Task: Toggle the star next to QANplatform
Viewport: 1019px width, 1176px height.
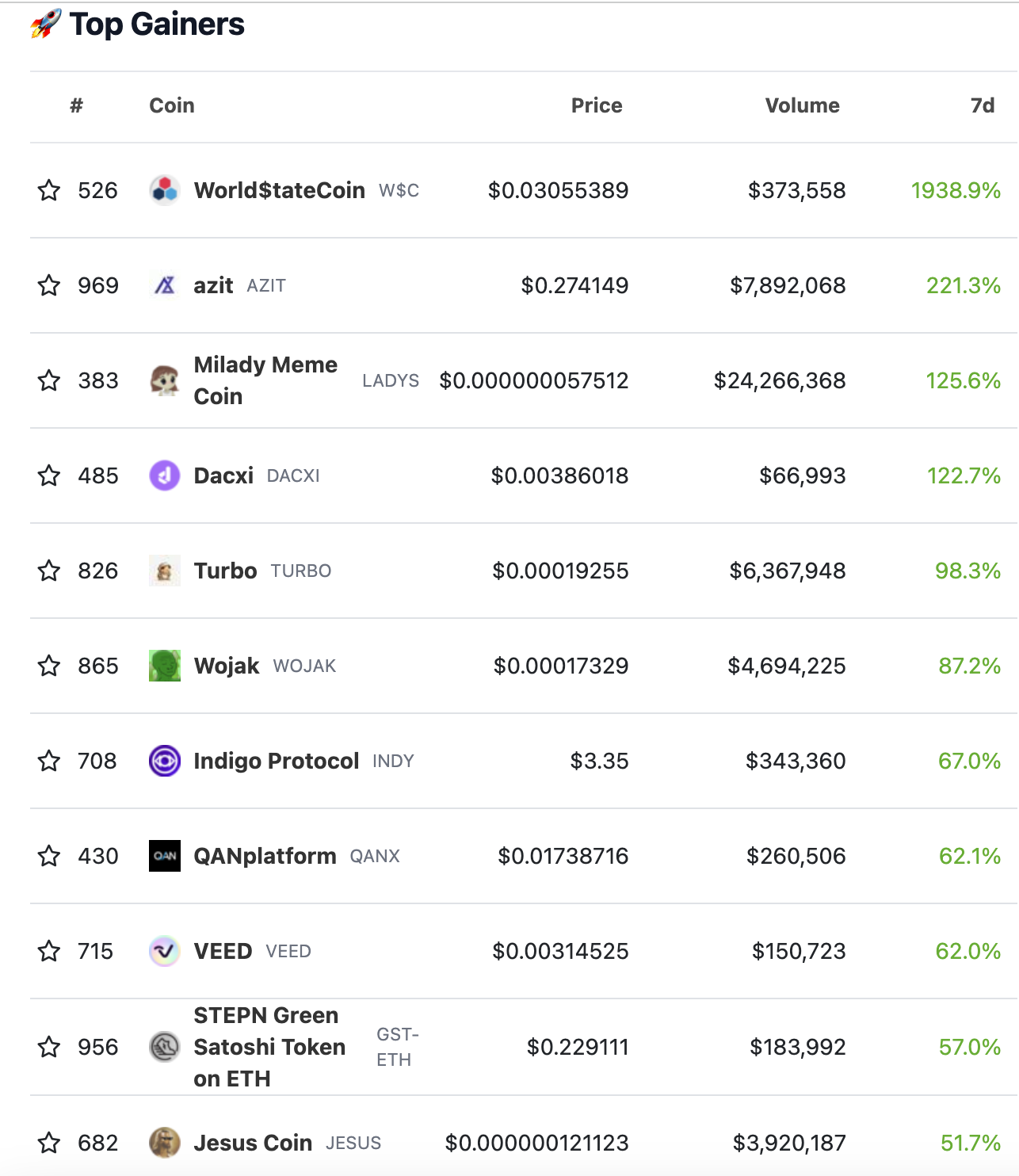Action: coord(49,856)
